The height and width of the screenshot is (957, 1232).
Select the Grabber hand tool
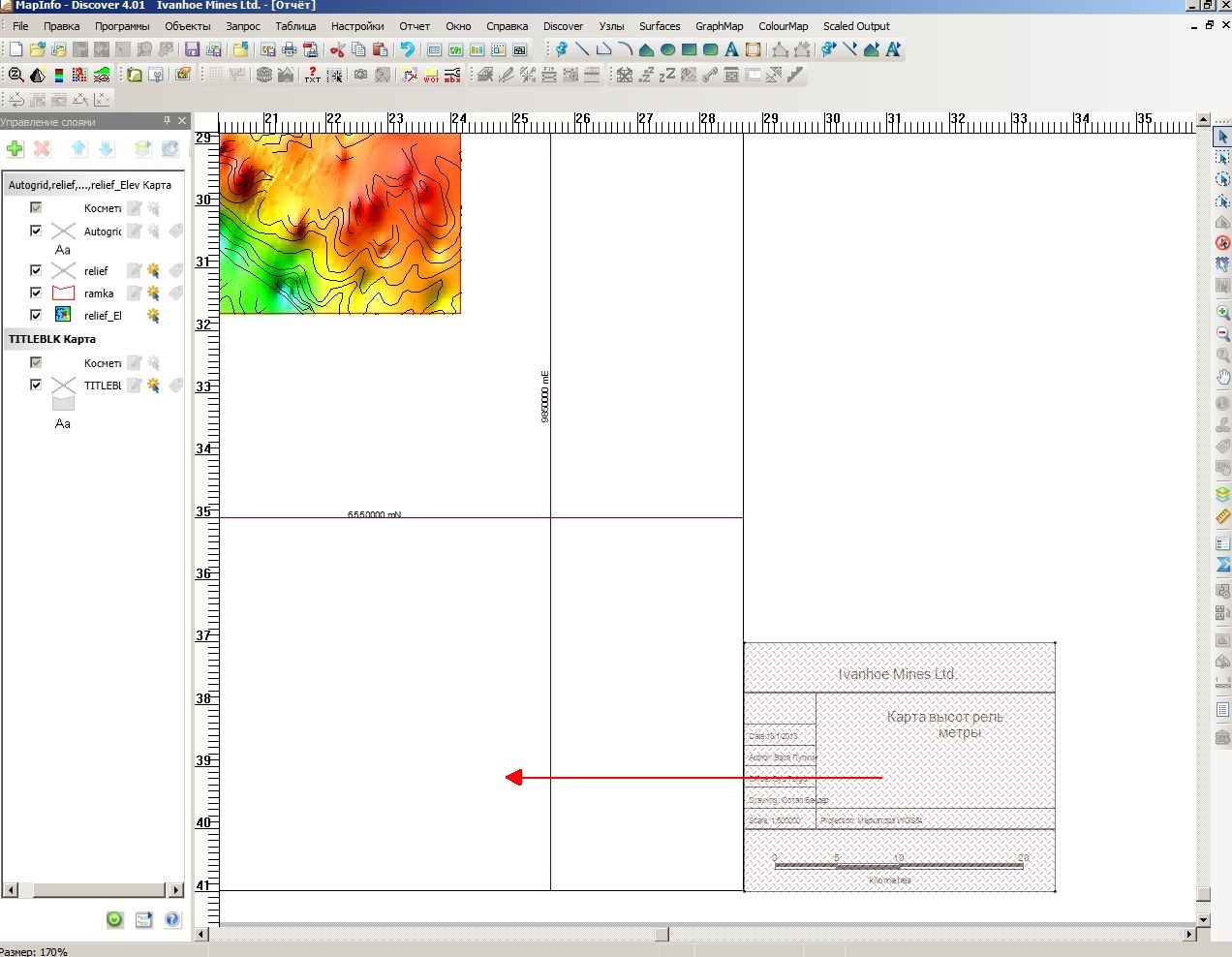[1222, 377]
